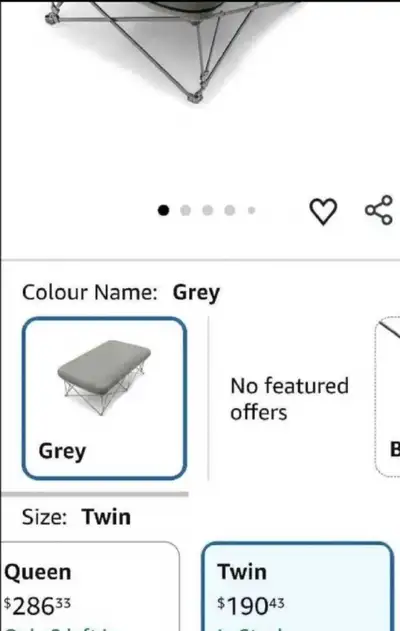Jump to second image carousel dot
400x631 pixels.
(186, 210)
